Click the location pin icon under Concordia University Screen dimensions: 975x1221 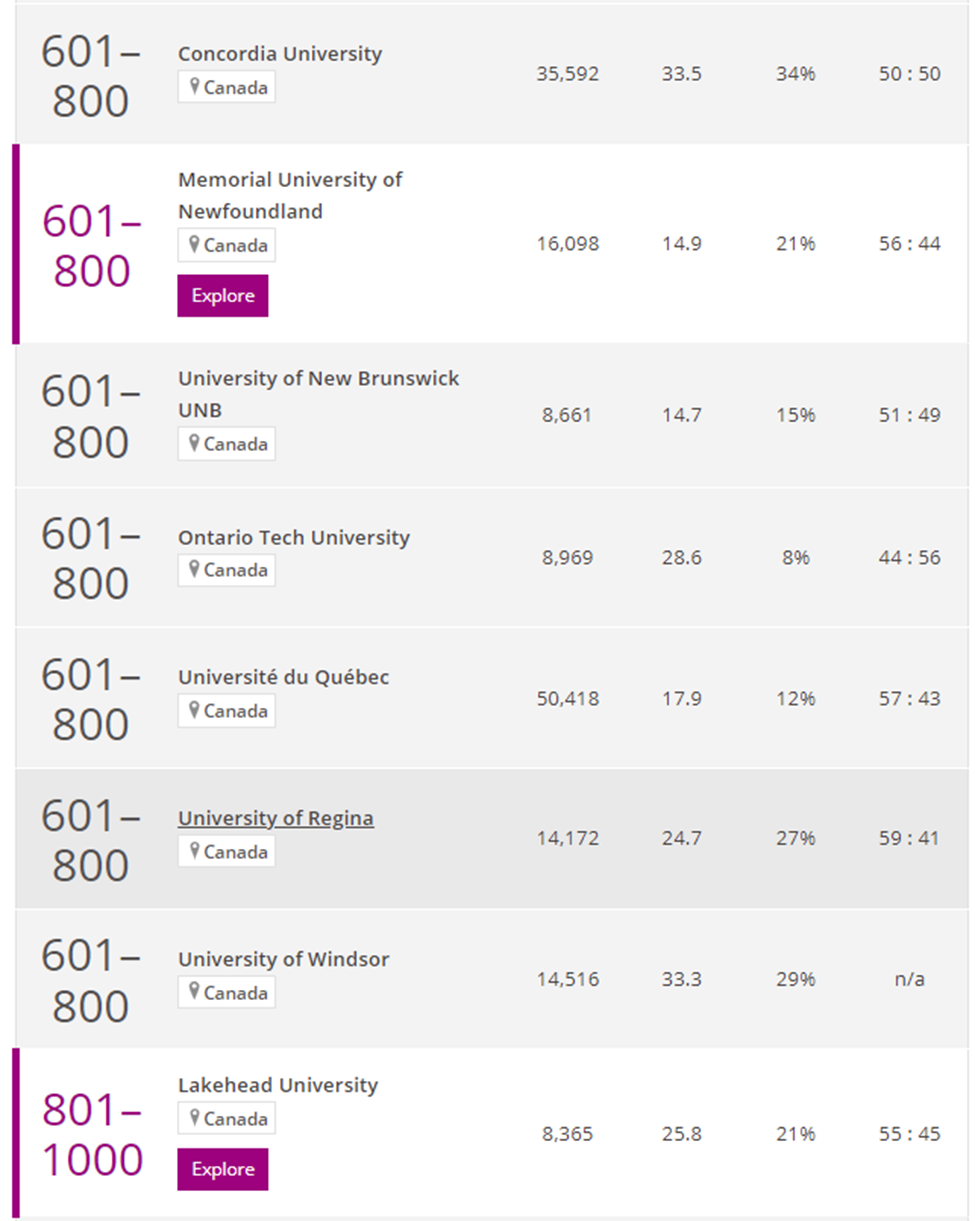pos(195,87)
